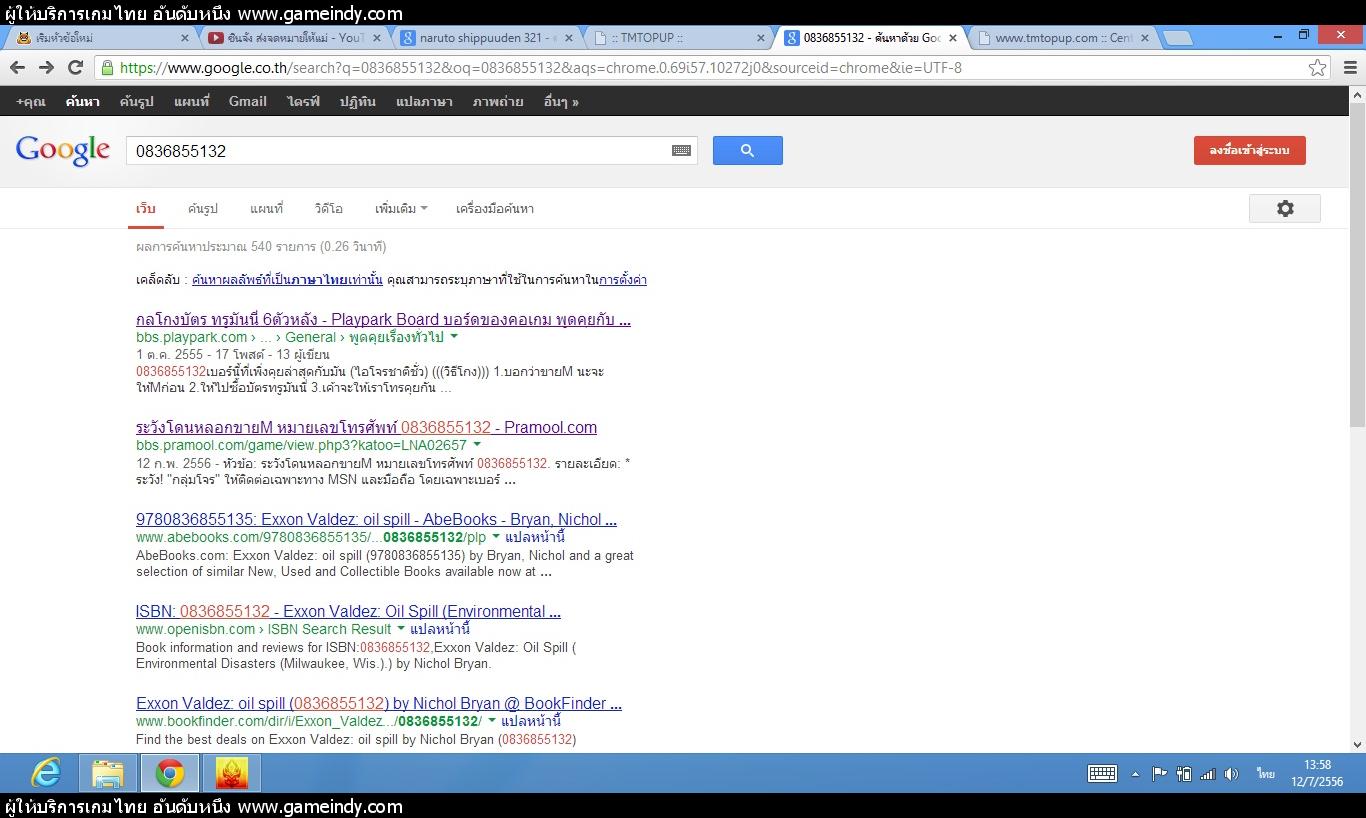Open the AbeBooks Exxon Valdez result
This screenshot has width=1366, height=818.
click(376, 519)
